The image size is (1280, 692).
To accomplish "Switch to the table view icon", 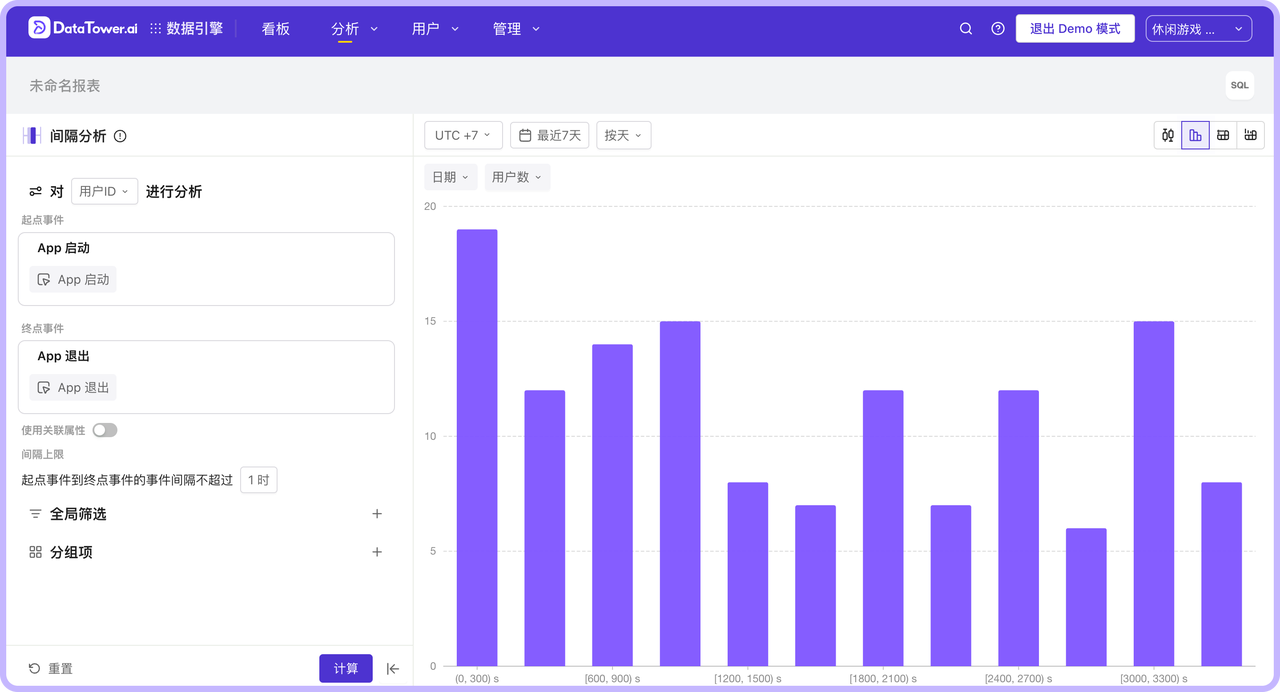I will click(1223, 135).
